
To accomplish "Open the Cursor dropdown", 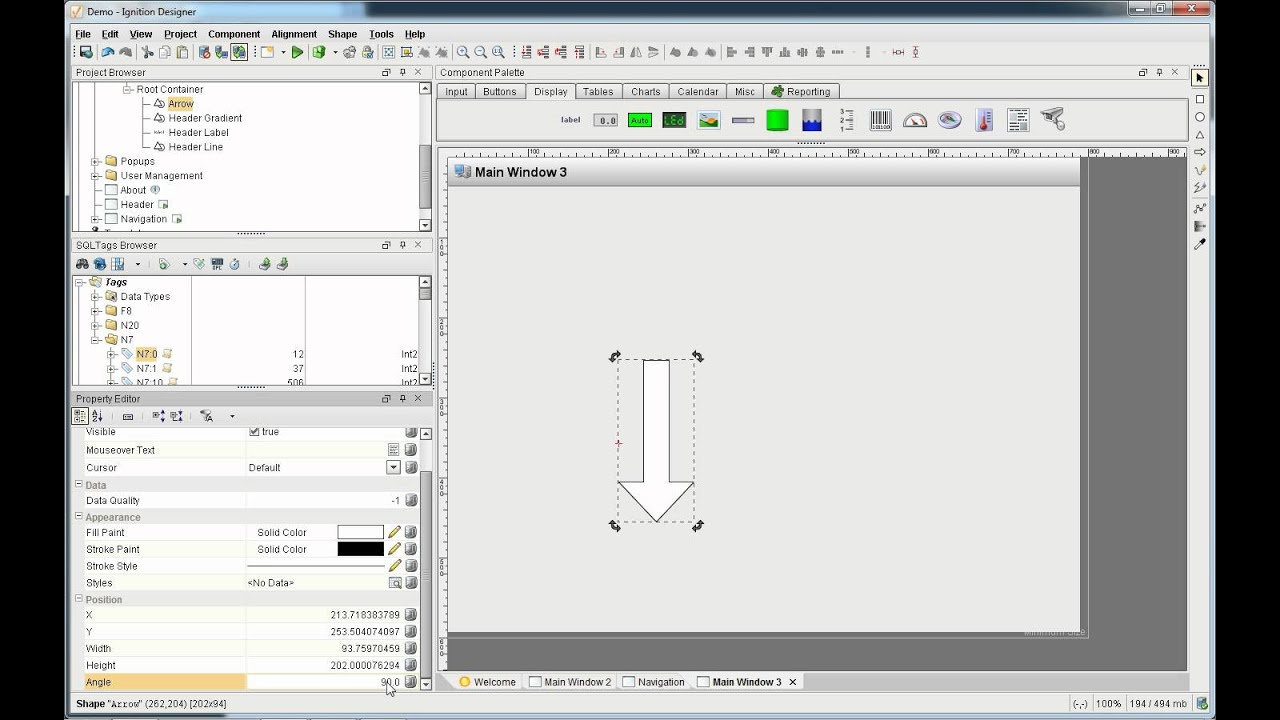I will tap(393, 467).
